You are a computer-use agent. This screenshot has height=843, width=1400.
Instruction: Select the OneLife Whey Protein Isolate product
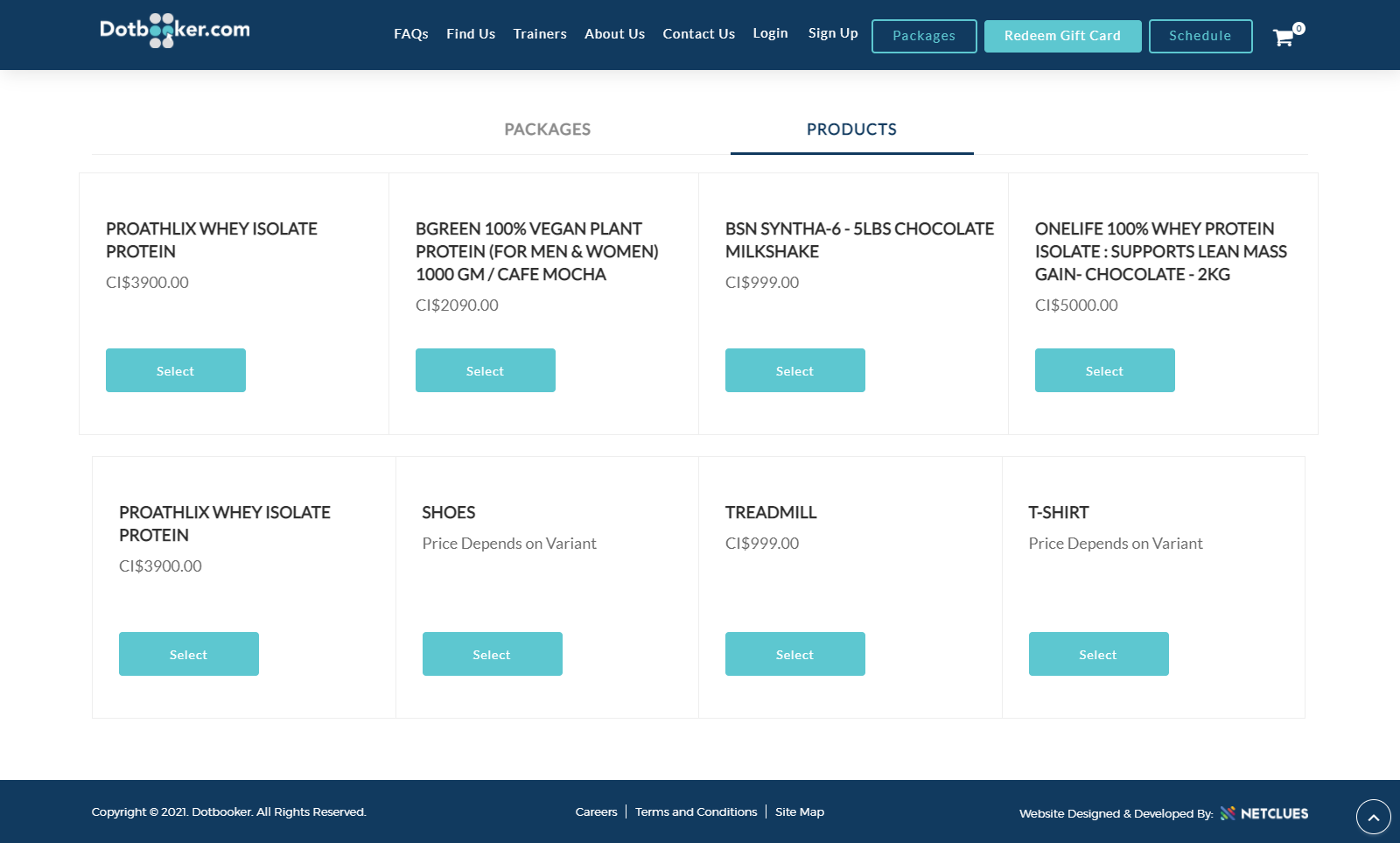pos(1105,370)
